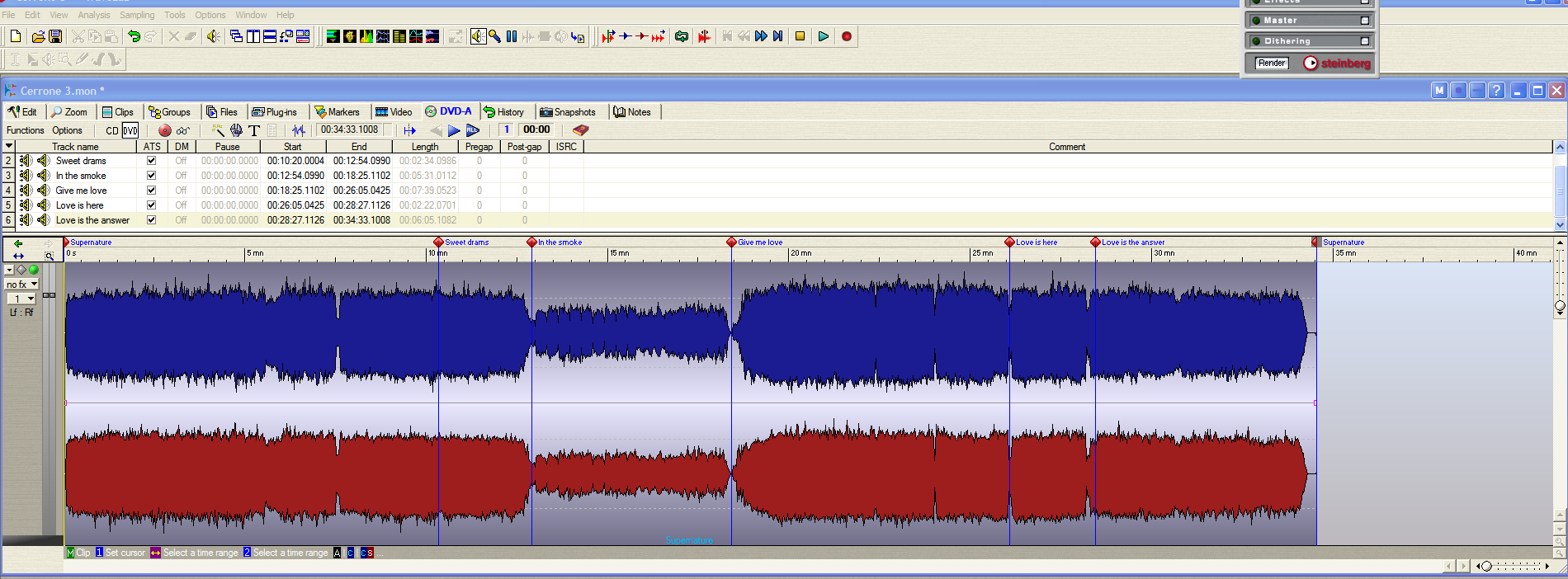Click the wand wizard icon in DVD-A toolbar
The image size is (1568, 579).
[218, 130]
